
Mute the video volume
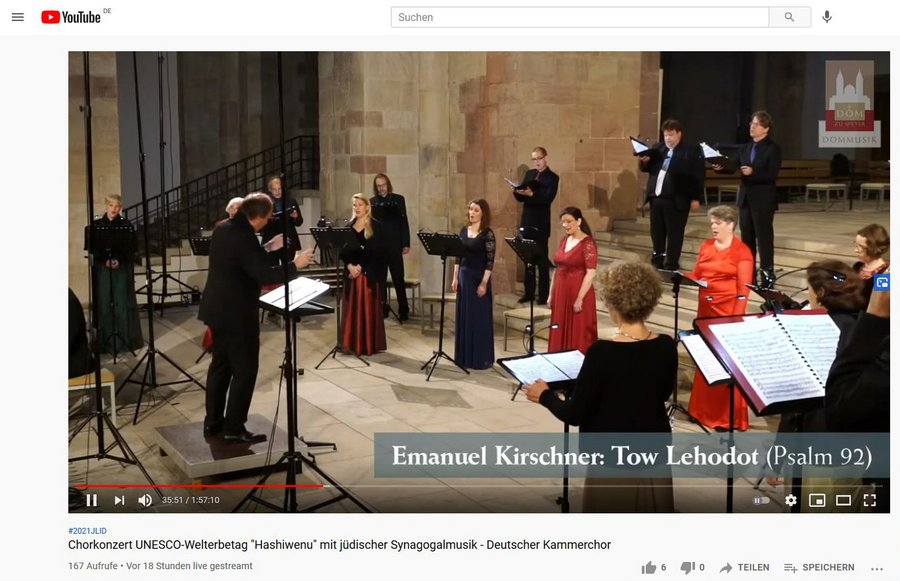[145, 500]
